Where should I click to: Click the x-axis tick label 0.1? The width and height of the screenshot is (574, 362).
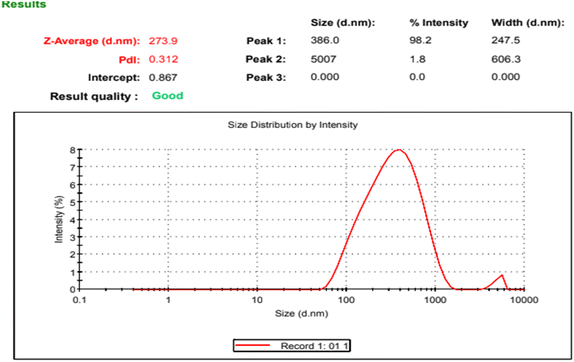click(x=79, y=301)
